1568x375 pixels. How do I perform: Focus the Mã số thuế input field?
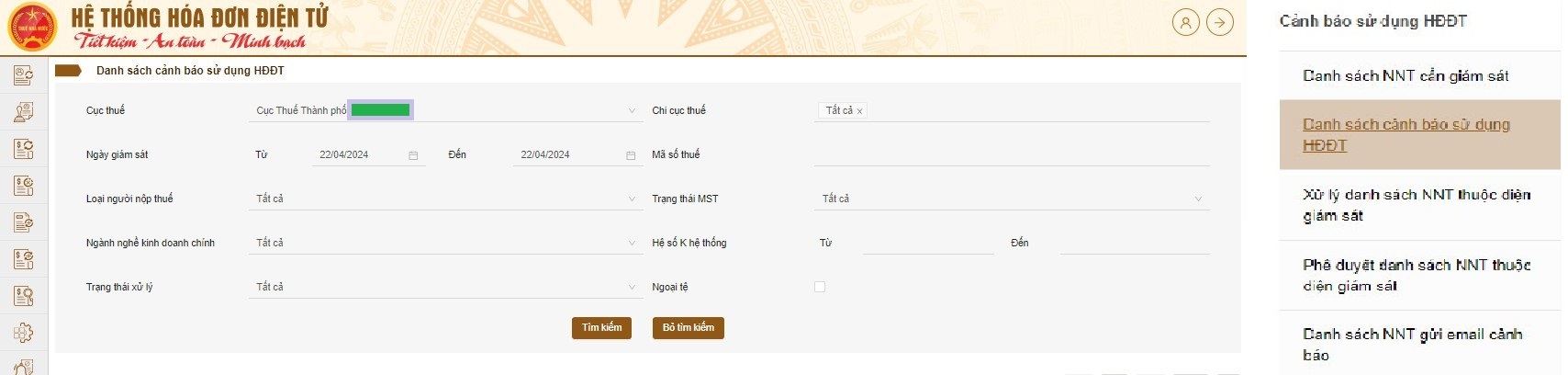coord(1012,154)
